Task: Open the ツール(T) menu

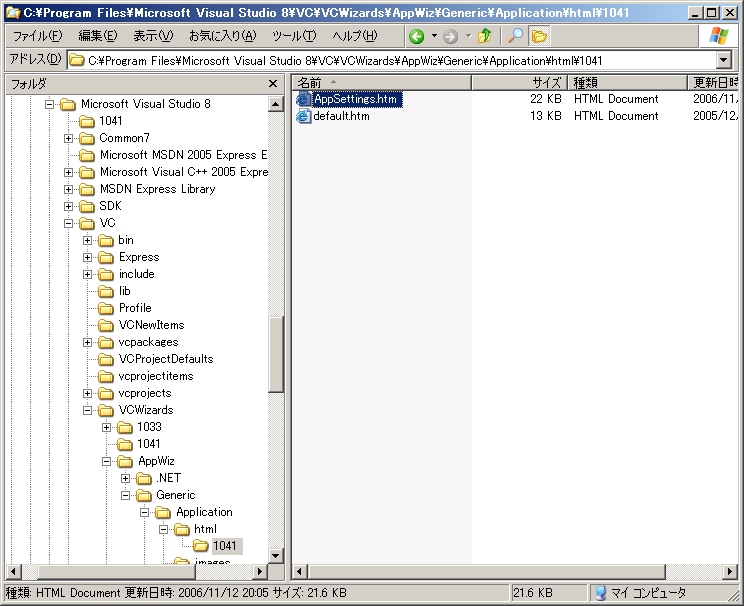Action: (294, 36)
